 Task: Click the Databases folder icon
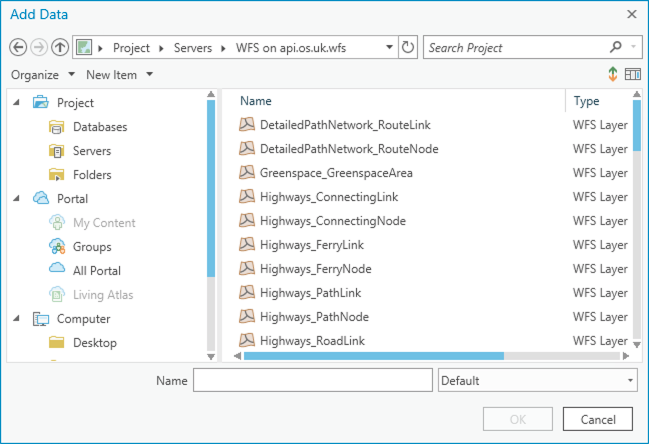click(56, 127)
